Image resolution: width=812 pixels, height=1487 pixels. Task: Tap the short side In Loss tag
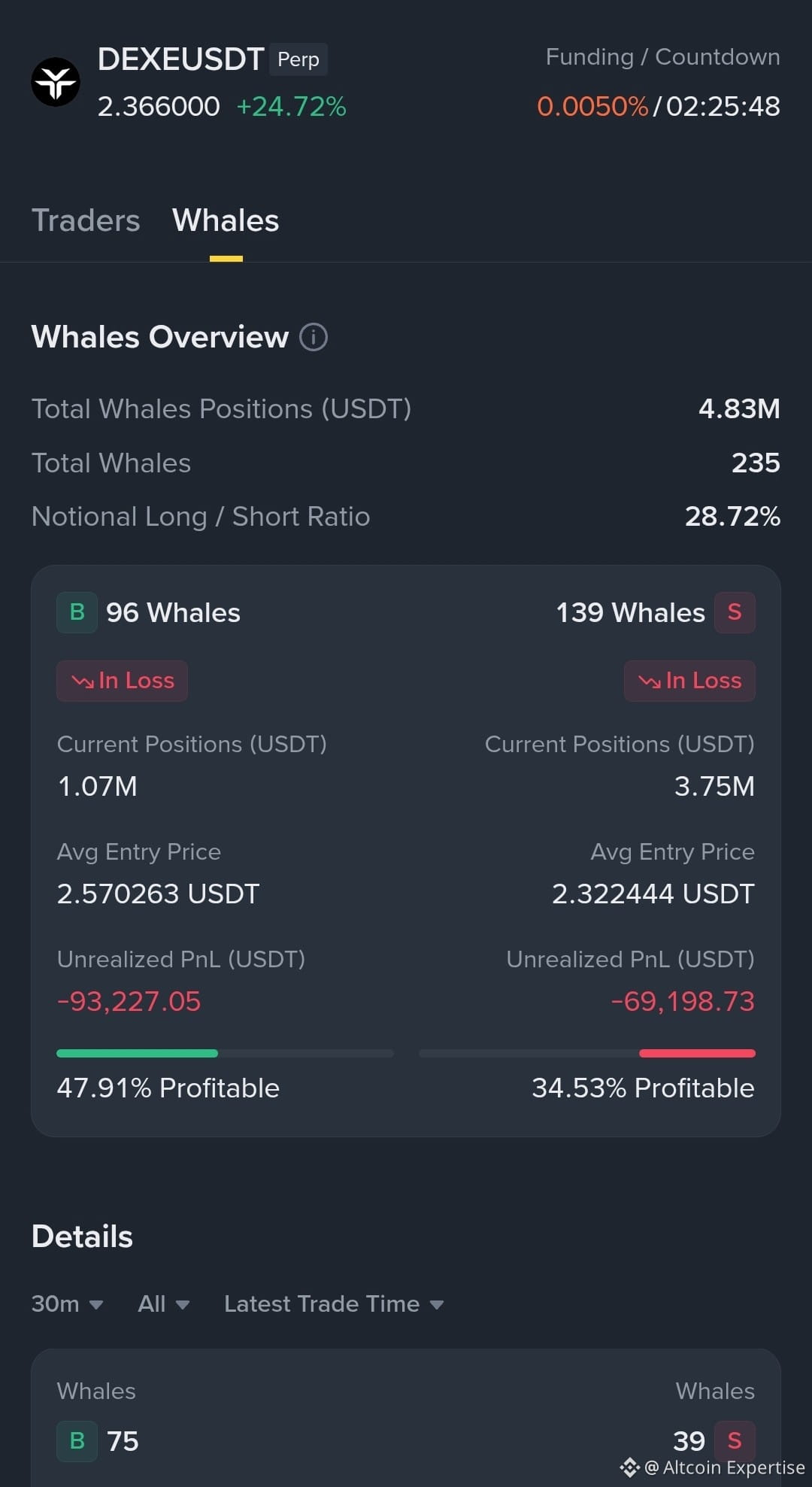pyautogui.click(x=689, y=681)
